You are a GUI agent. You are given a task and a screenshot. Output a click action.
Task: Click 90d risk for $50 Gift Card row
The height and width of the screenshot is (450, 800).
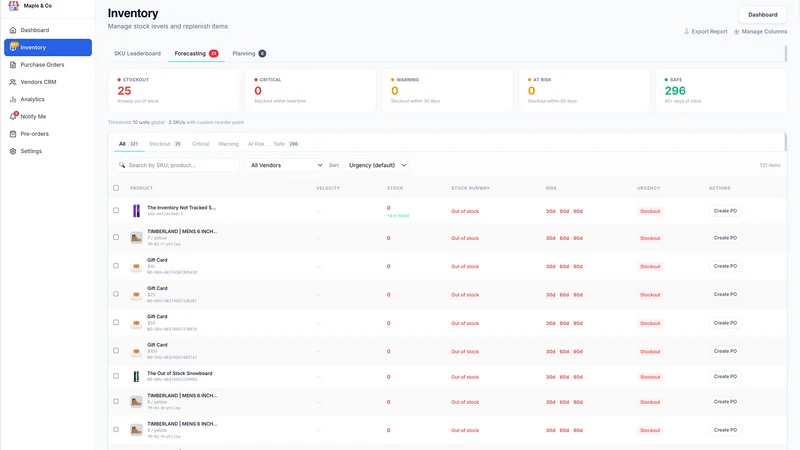click(578, 323)
